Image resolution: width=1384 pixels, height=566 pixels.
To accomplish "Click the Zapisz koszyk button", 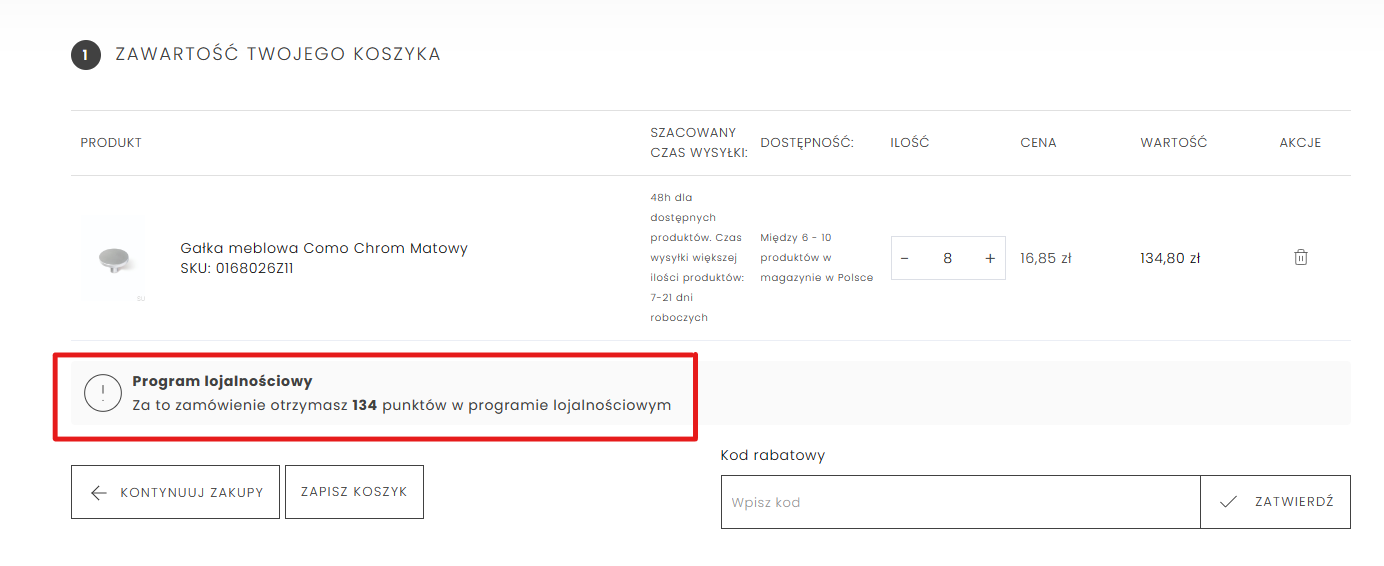I will pyautogui.click(x=354, y=492).
